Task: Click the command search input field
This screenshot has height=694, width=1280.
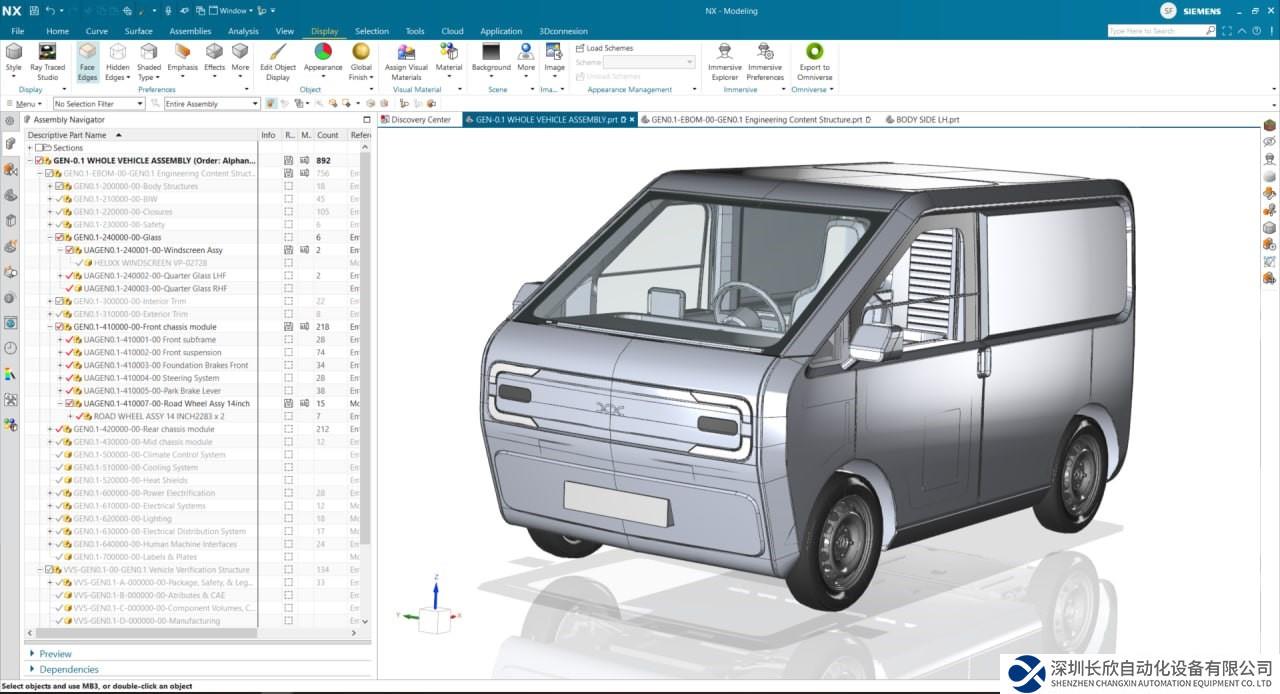Action: 1155,31
